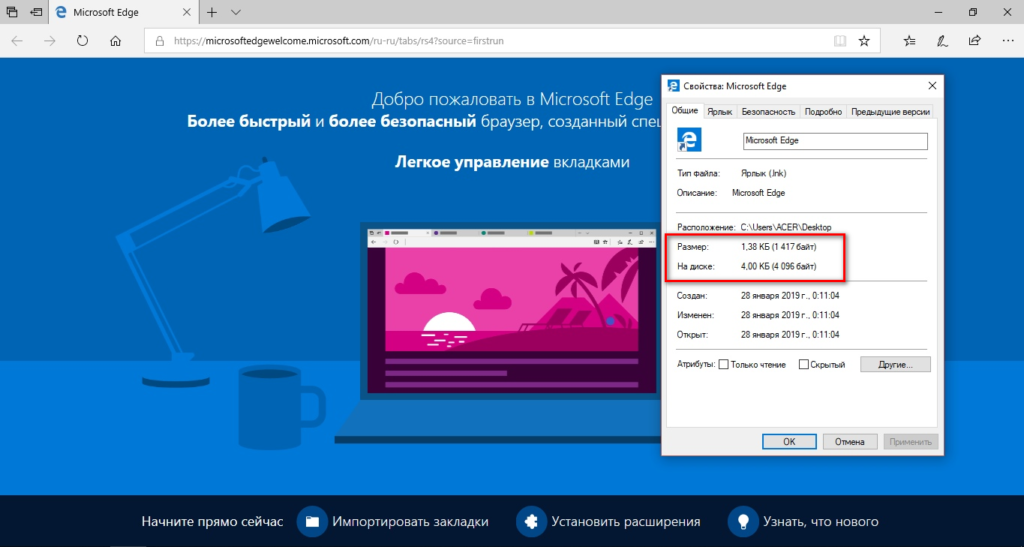Click size value 1,38 КБ (1 417 байт)

[778, 247]
